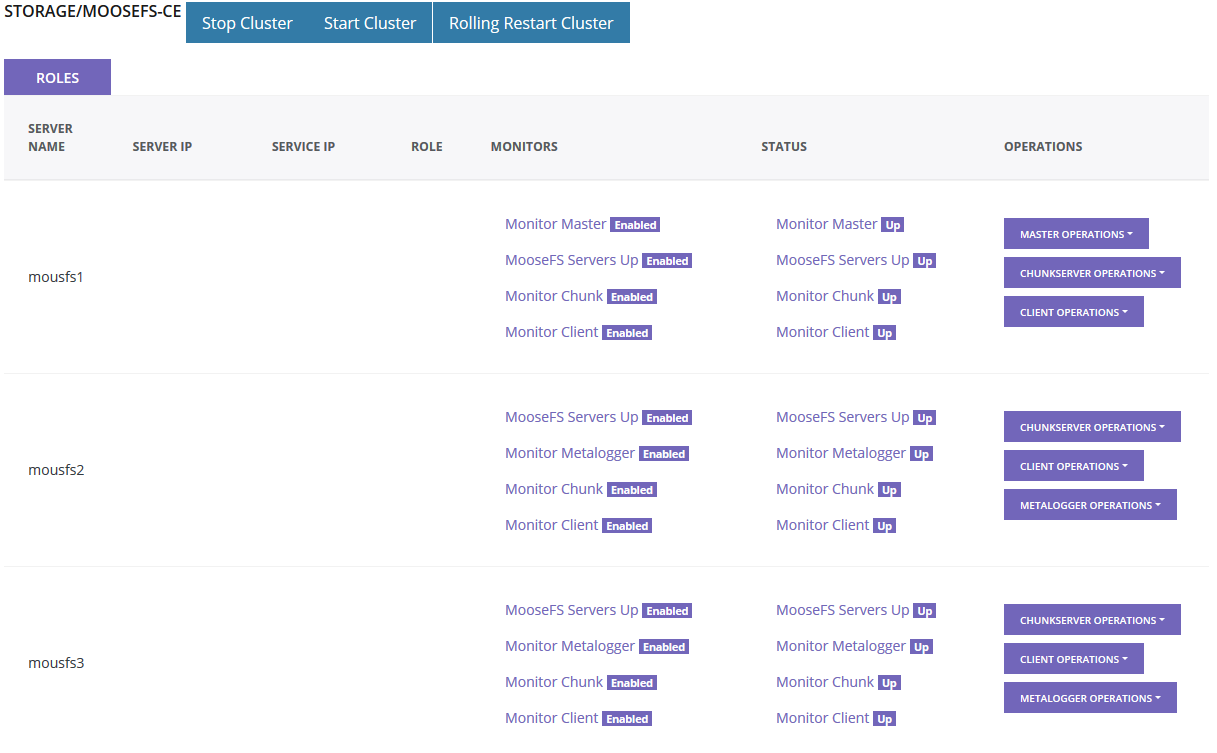This screenshot has height=753, width=1217.
Task: Click Enabled badge beside mousfs3 Monitor Client
Action: click(627, 719)
